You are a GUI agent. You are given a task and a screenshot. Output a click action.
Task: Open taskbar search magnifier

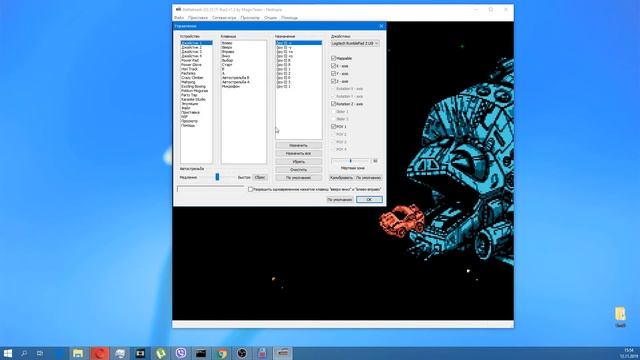point(24,353)
